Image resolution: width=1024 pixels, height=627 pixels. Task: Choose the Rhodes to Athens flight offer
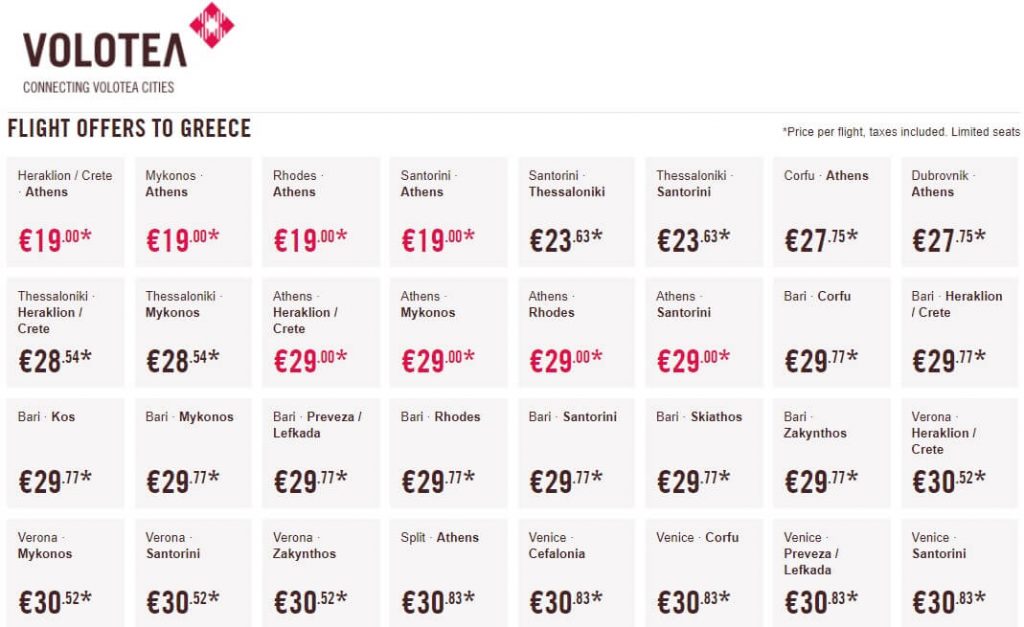(321, 211)
